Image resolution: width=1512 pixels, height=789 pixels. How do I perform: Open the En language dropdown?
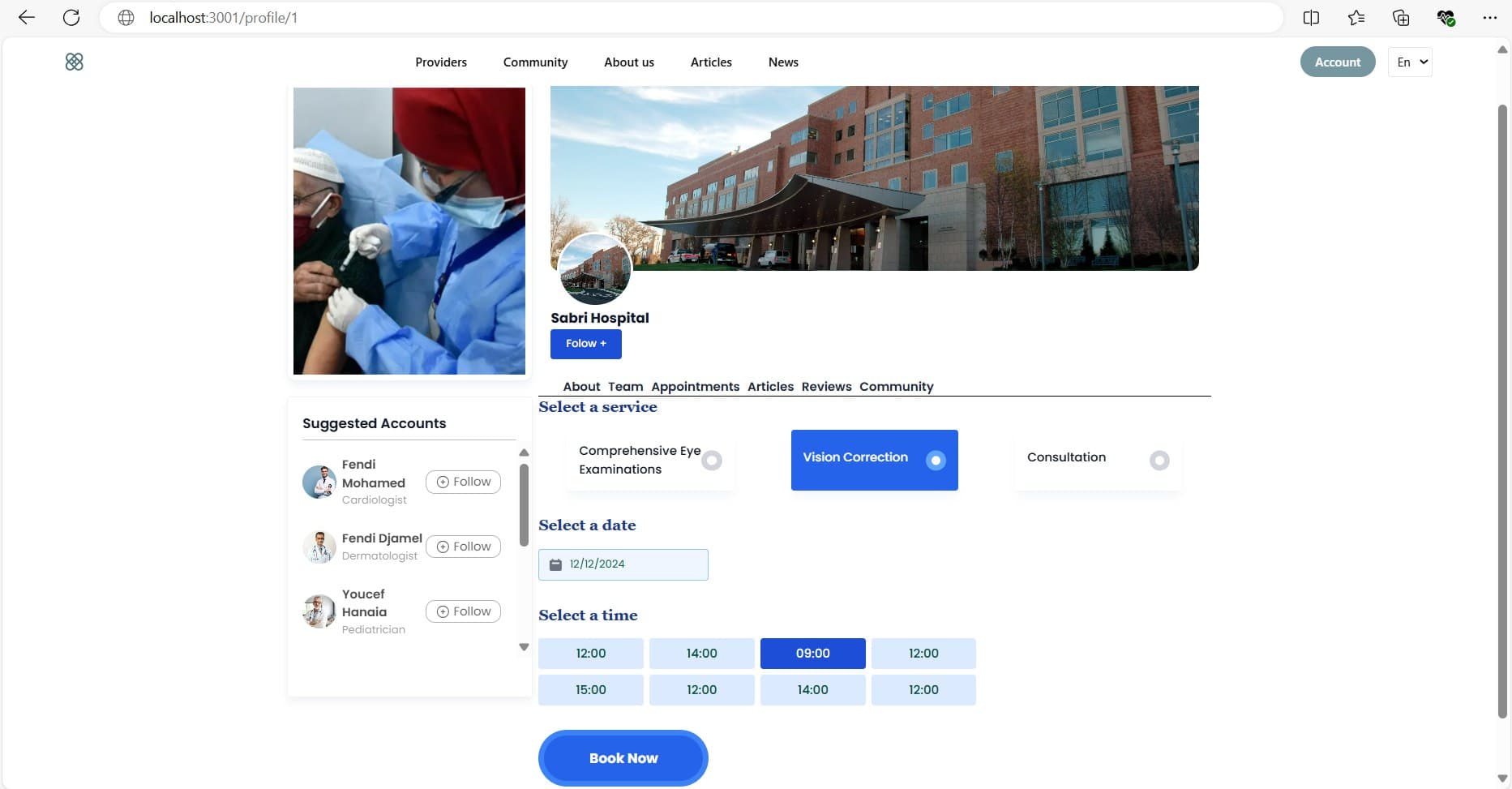click(x=1410, y=62)
